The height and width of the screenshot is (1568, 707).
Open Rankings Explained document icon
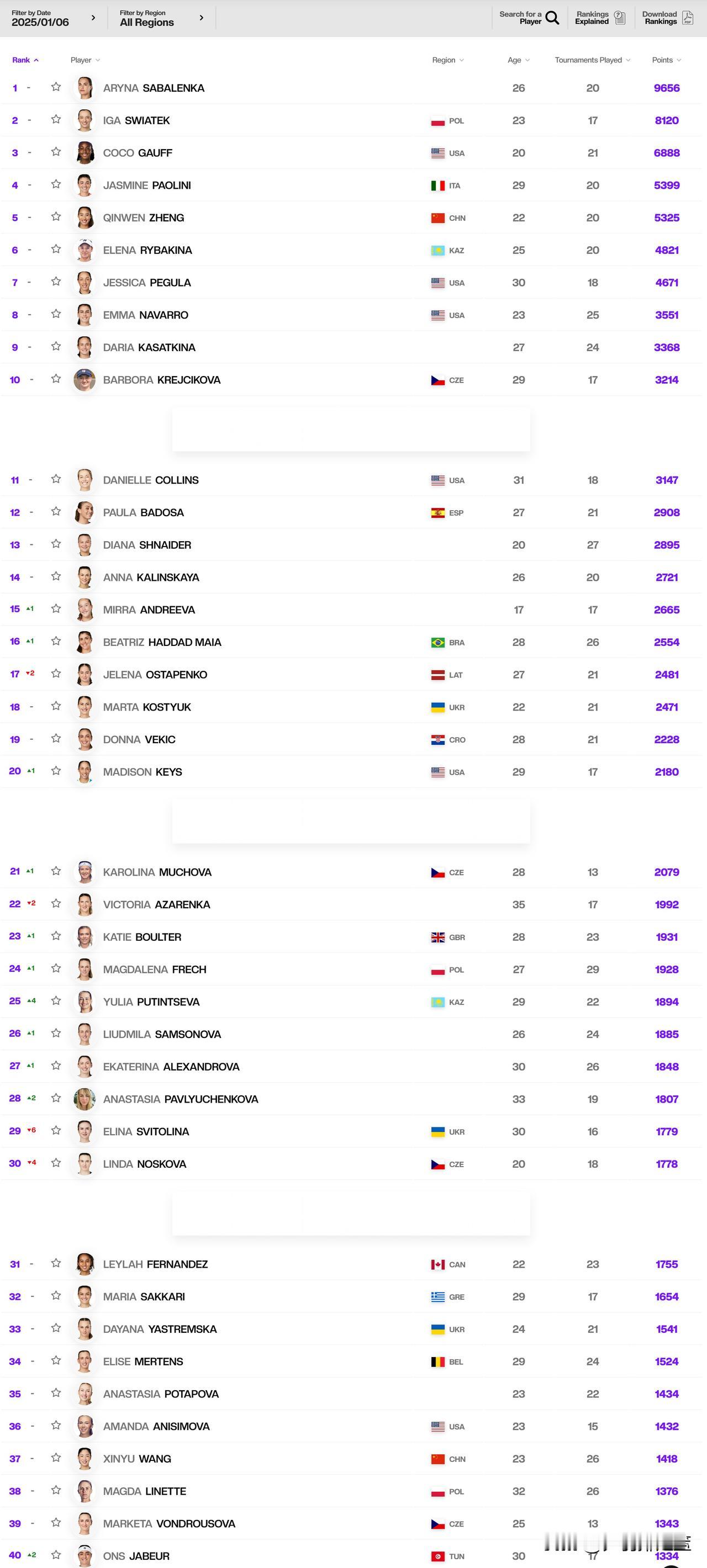620,18
